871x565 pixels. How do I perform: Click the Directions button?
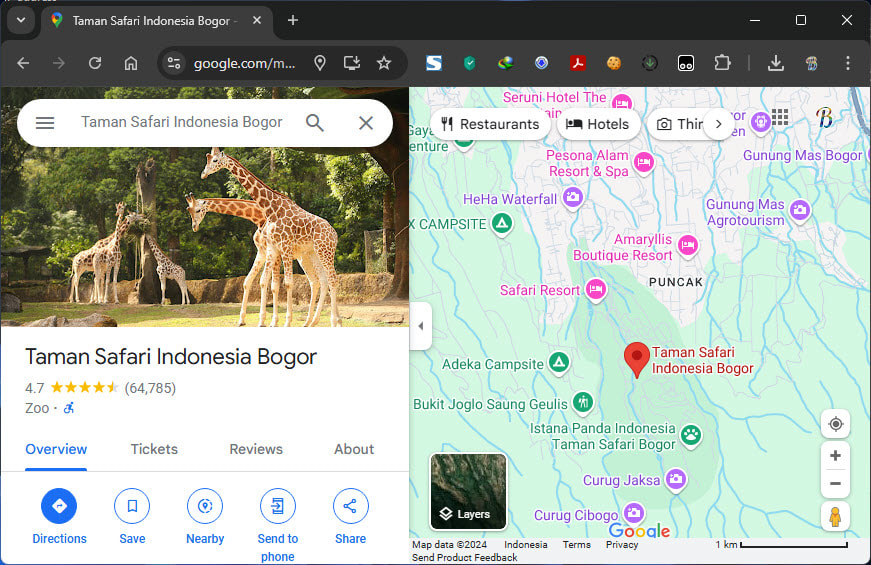(59, 506)
